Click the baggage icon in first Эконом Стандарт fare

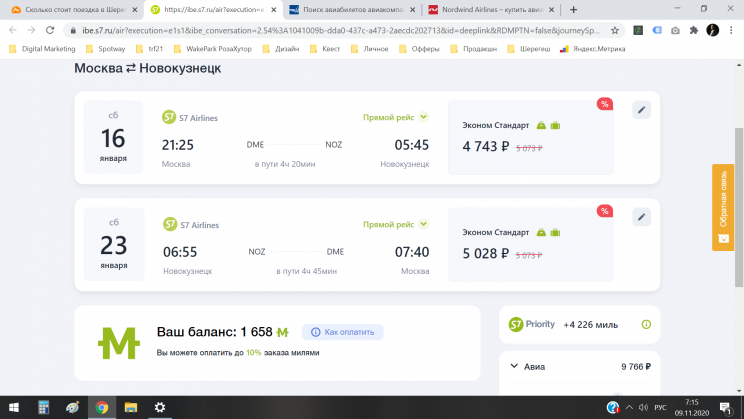tap(555, 125)
